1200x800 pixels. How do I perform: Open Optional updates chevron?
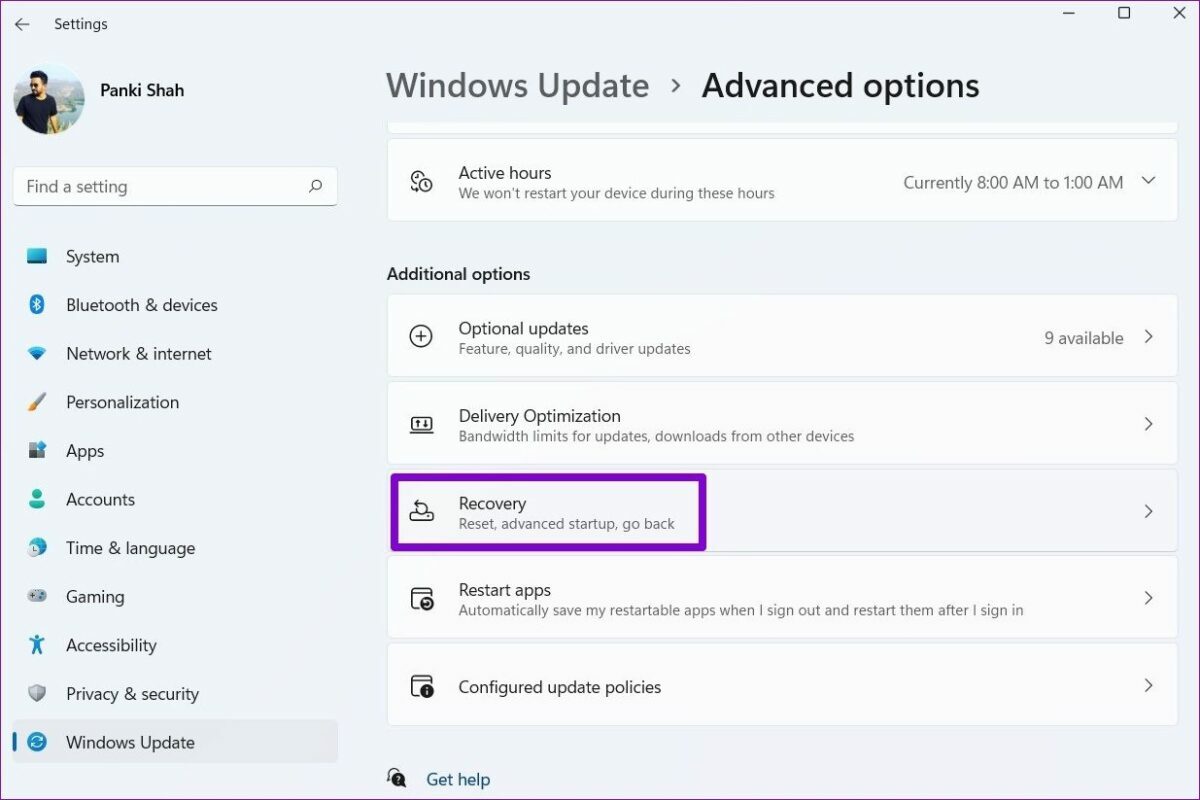click(1148, 337)
